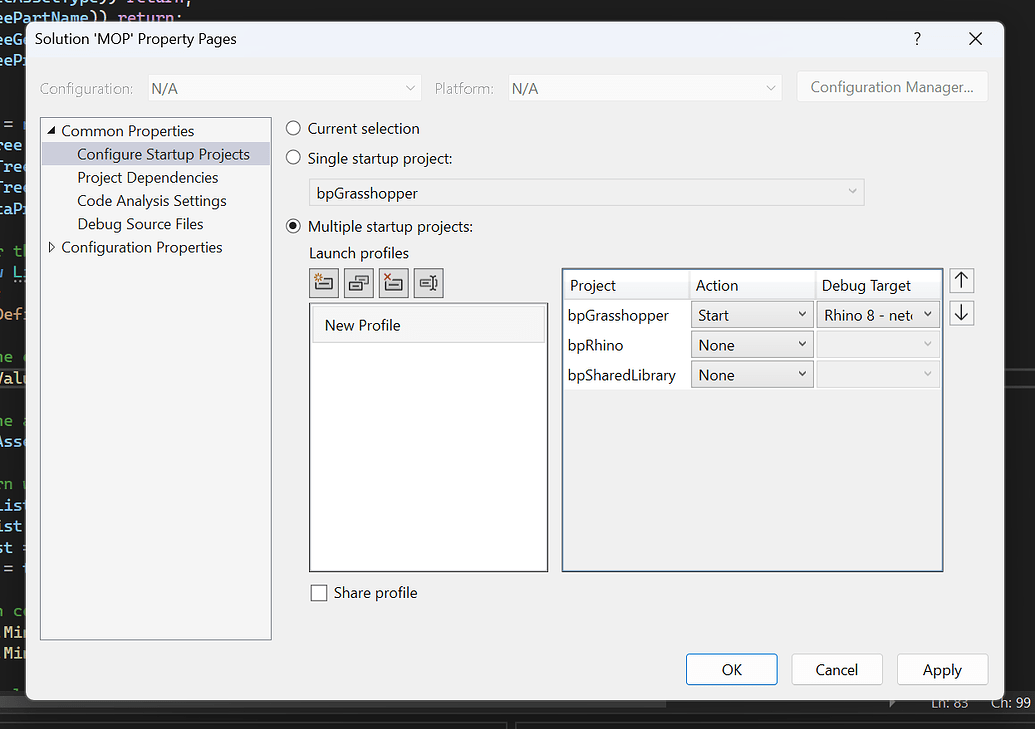
Task: Expand the Configuration Properties tree node
Action: pos(49,247)
